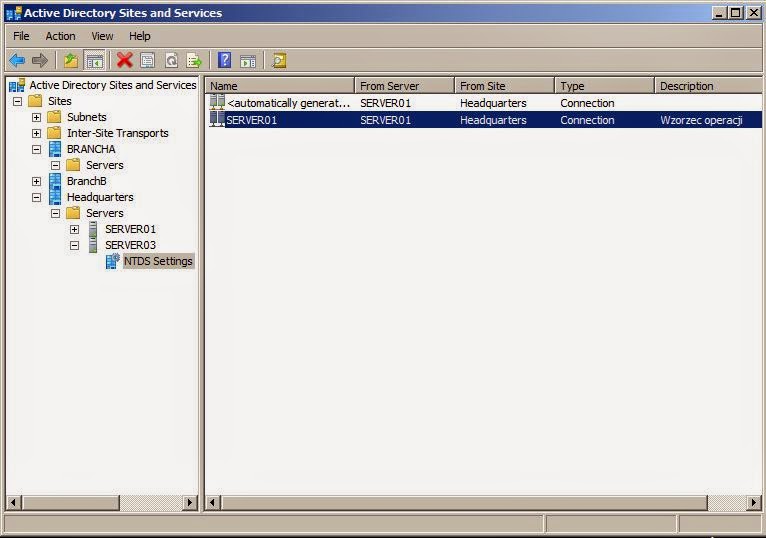Screen dimensions: 766x538
Task: Click the automatically generated connection row icon
Action: (x=217, y=103)
